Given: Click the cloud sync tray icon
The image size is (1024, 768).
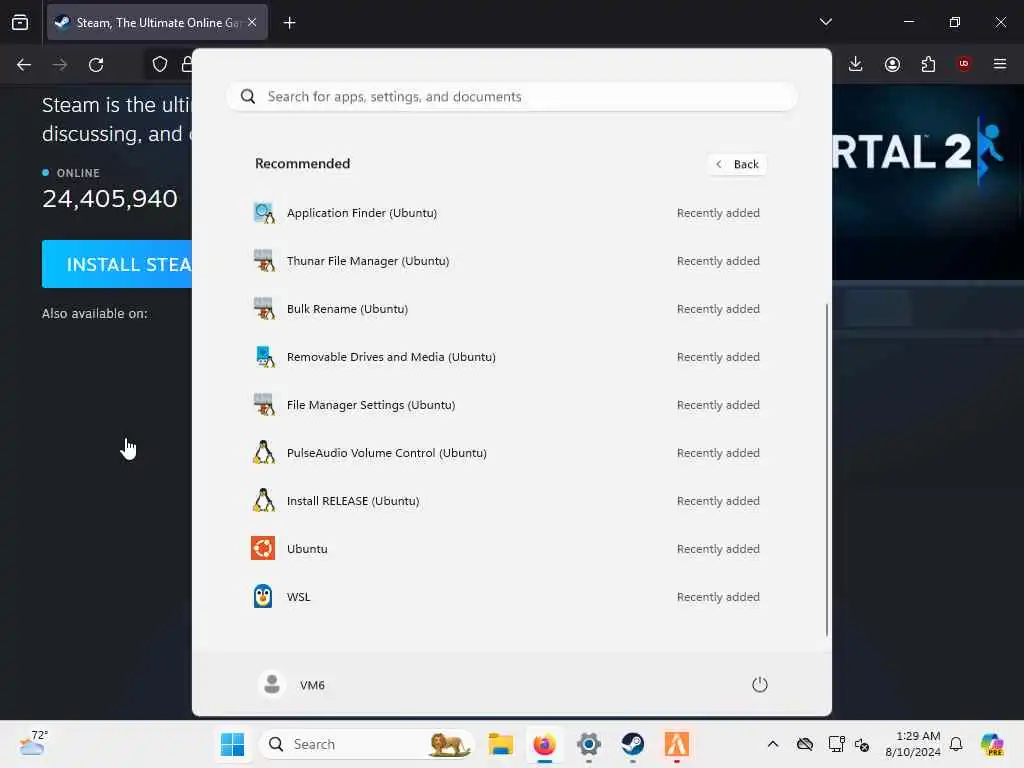Looking at the screenshot, I should pyautogui.click(x=805, y=744).
